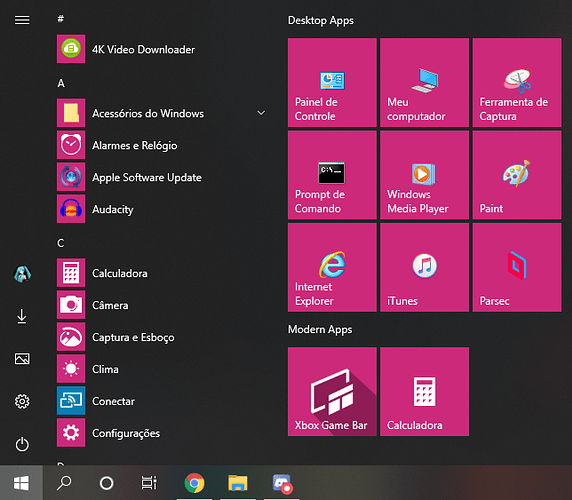Open taskbar search magnifier

[64, 483]
